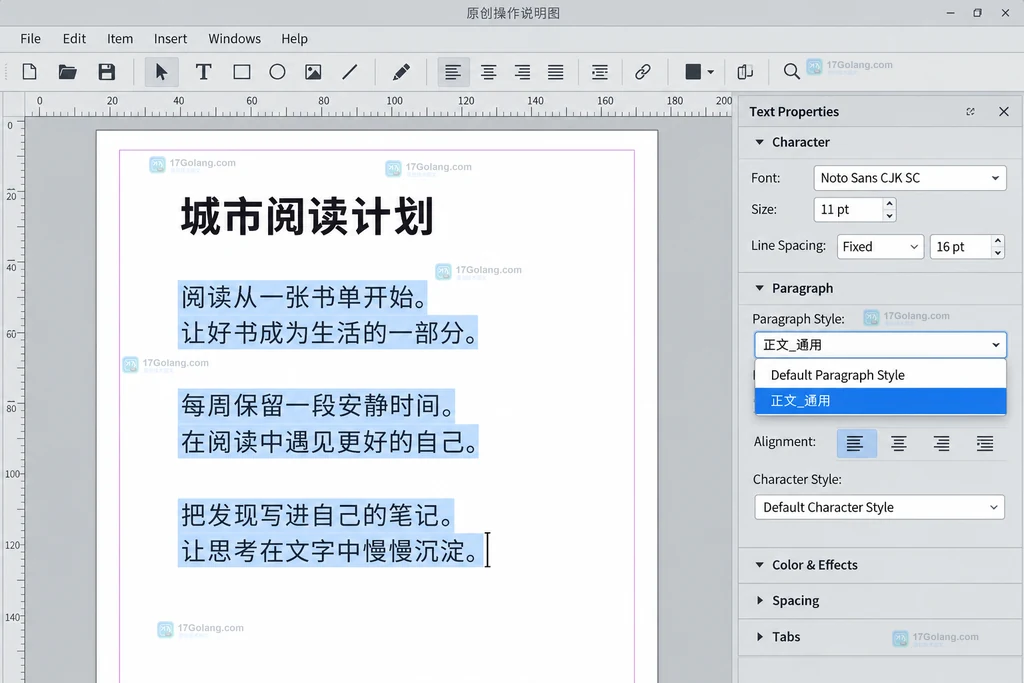Click the font Size field
Screen dimensions: 1024x683
click(848, 210)
